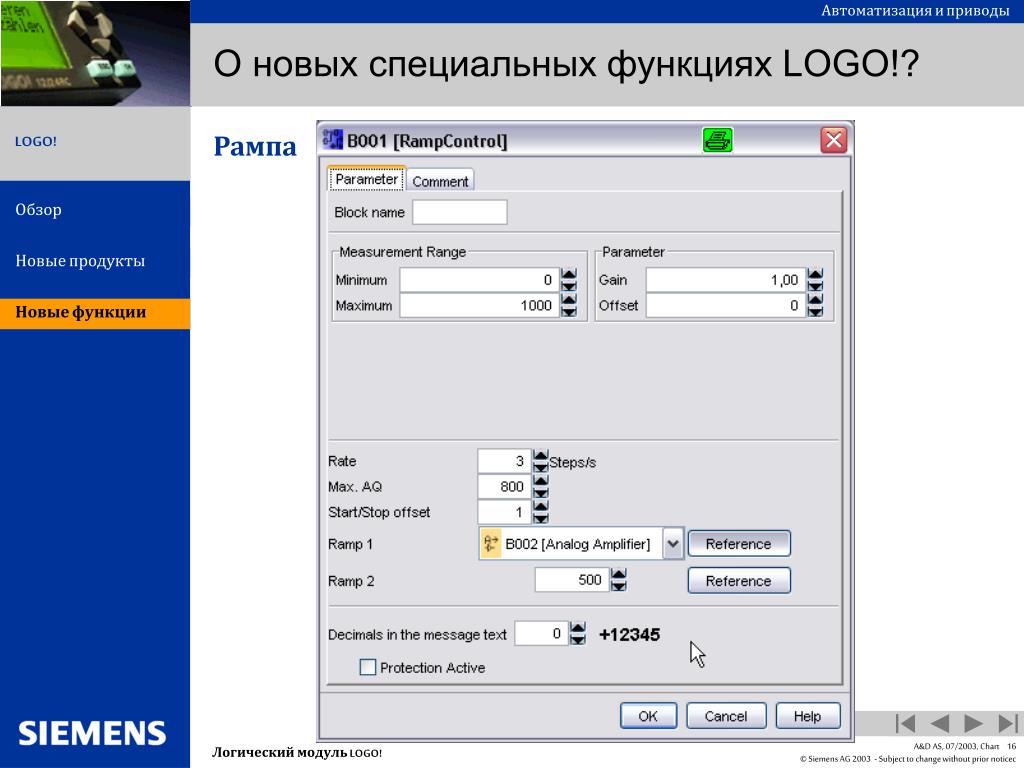The height and width of the screenshot is (768, 1024).
Task: Click the +12345 preview value
Action: 630,635
